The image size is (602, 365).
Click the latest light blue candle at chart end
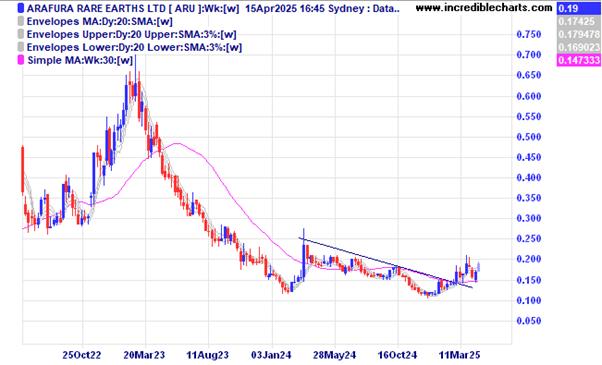(479, 266)
